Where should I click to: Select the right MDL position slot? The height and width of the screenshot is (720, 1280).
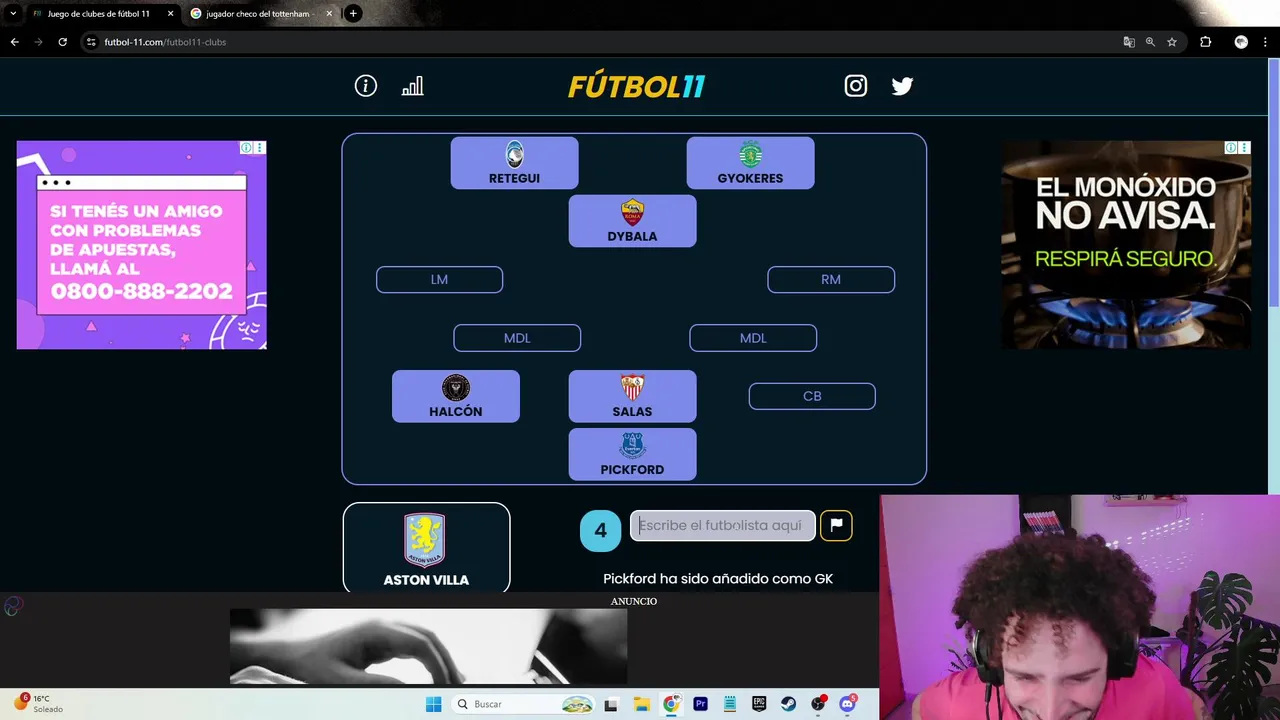(753, 338)
